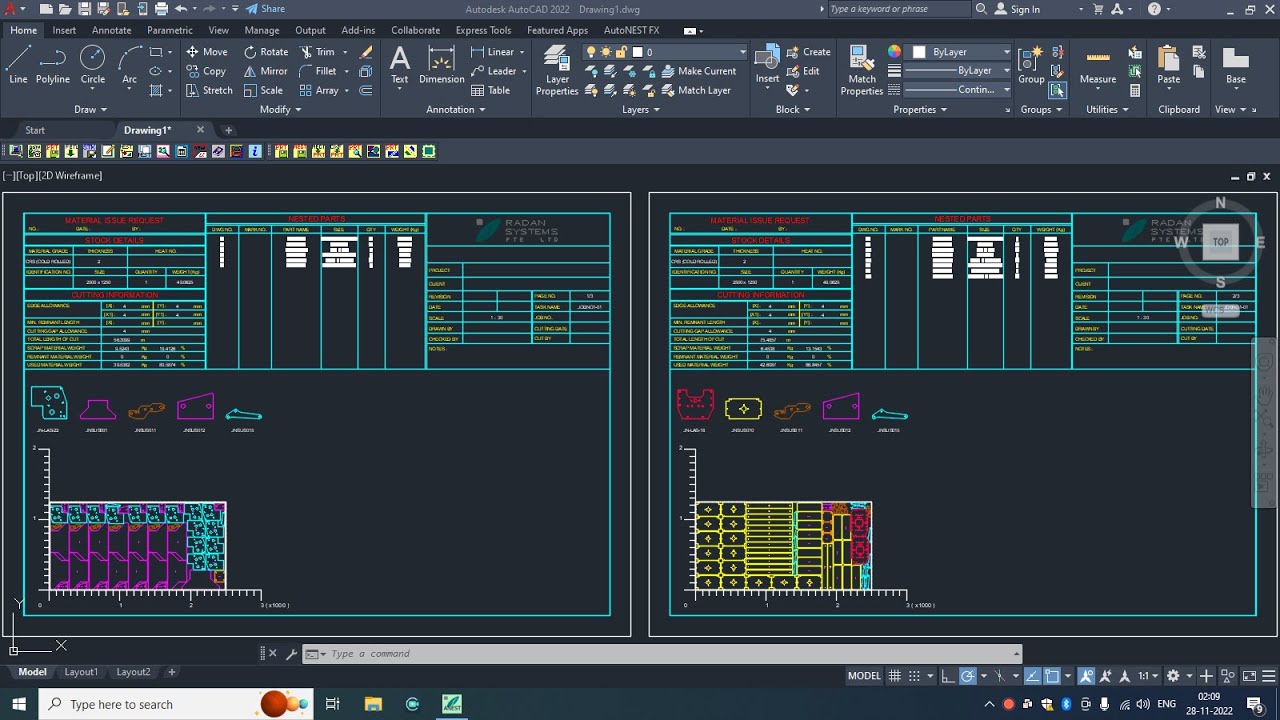Viewport: 1280px width, 720px height.
Task: Toggle Ortho mode in status bar
Action: (948, 676)
